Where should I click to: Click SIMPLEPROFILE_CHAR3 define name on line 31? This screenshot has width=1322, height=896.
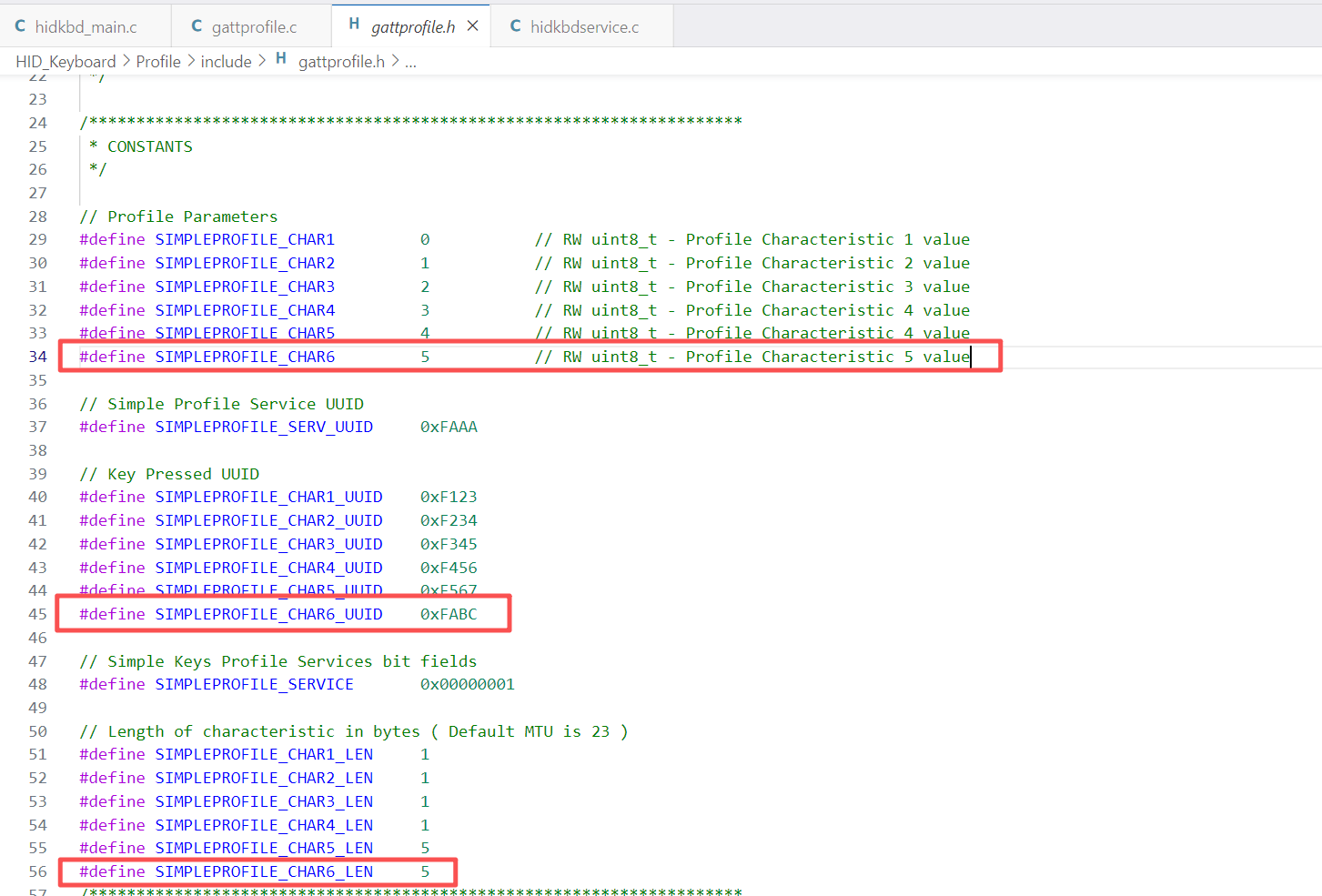click(x=245, y=287)
